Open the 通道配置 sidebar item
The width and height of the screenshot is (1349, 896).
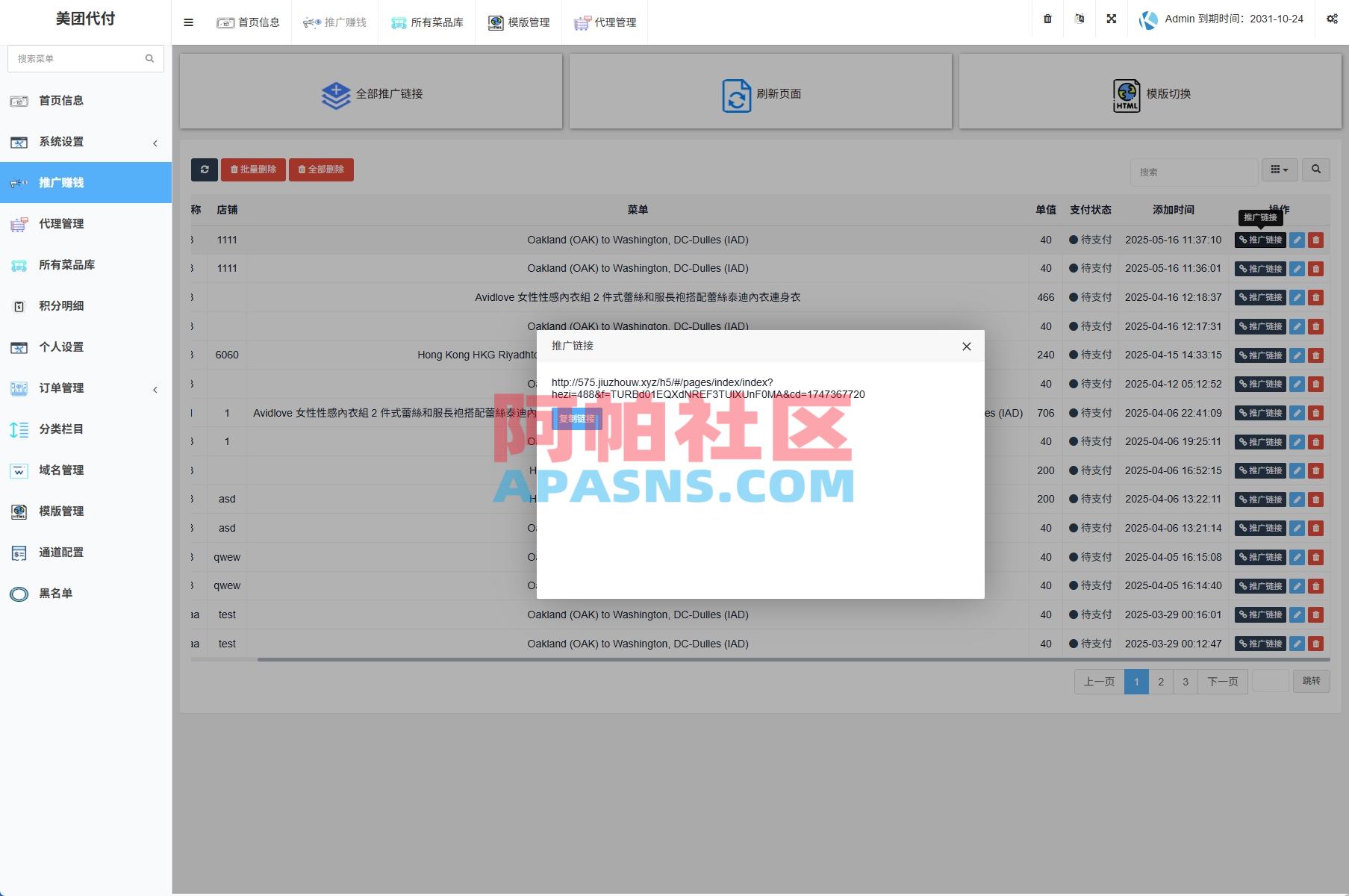63,553
